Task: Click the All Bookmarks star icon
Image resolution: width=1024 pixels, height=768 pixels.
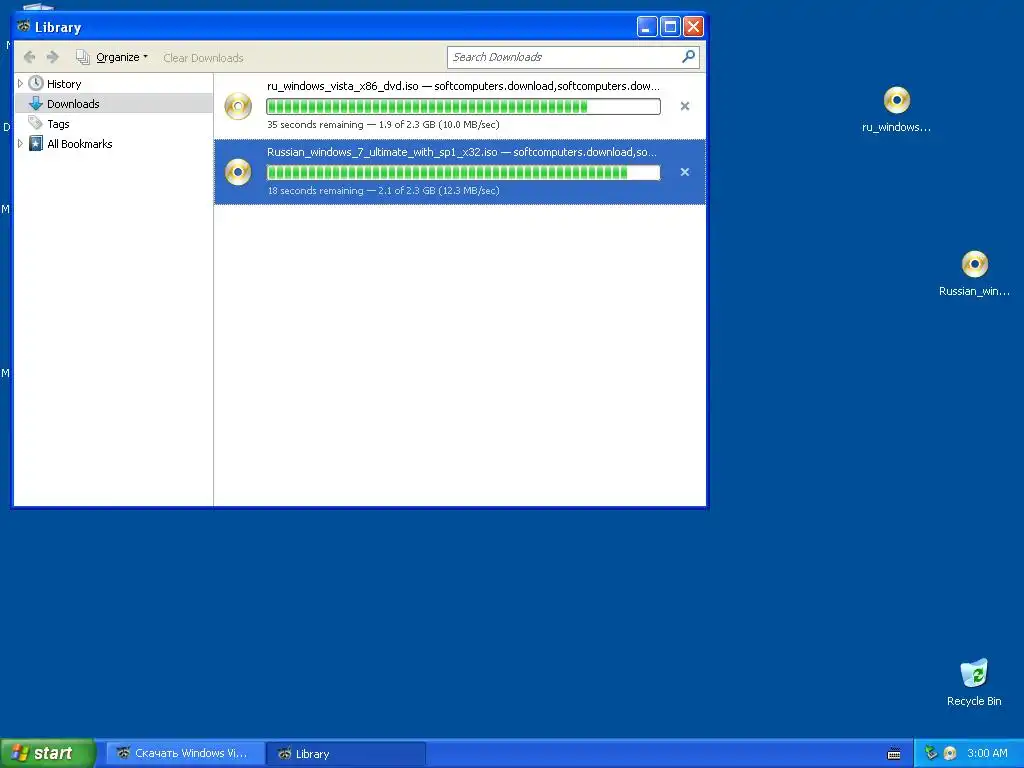Action: [x=36, y=144]
